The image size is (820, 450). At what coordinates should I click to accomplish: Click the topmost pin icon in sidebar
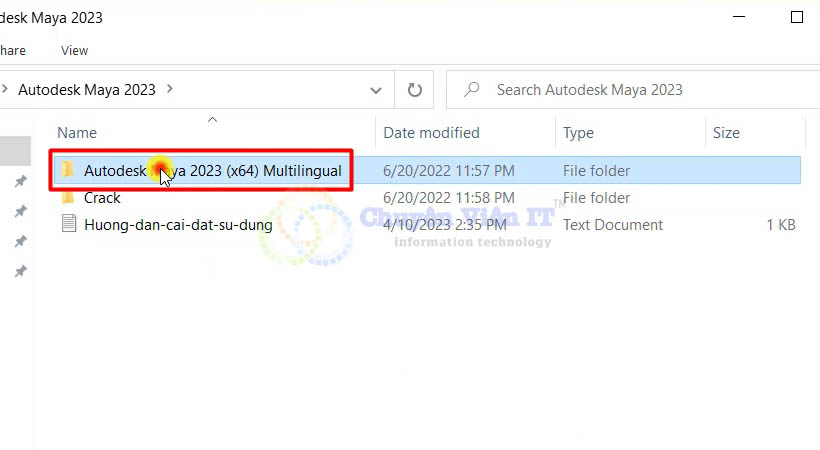pyautogui.click(x=20, y=182)
